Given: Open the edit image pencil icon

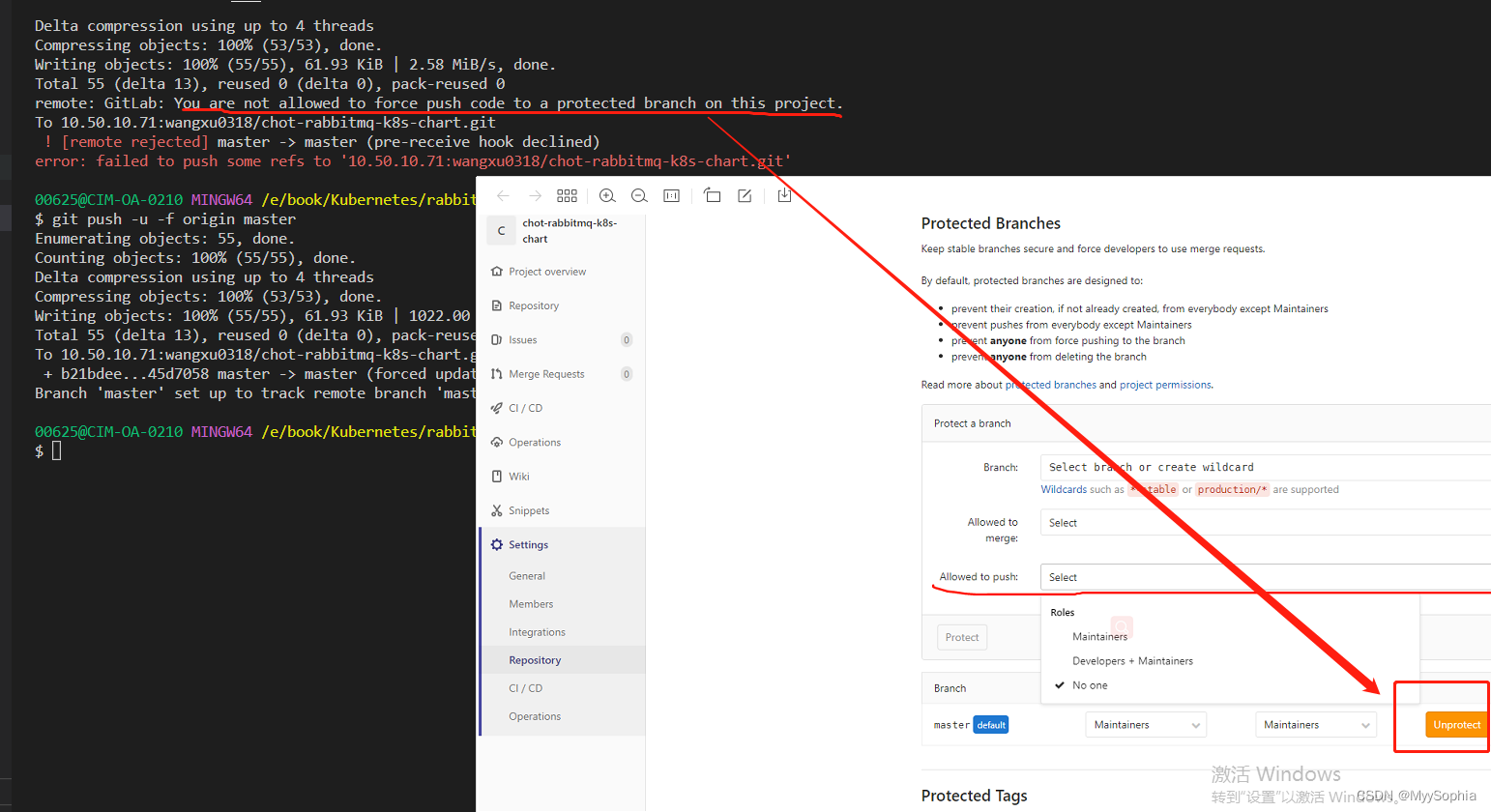Looking at the screenshot, I should (x=745, y=195).
